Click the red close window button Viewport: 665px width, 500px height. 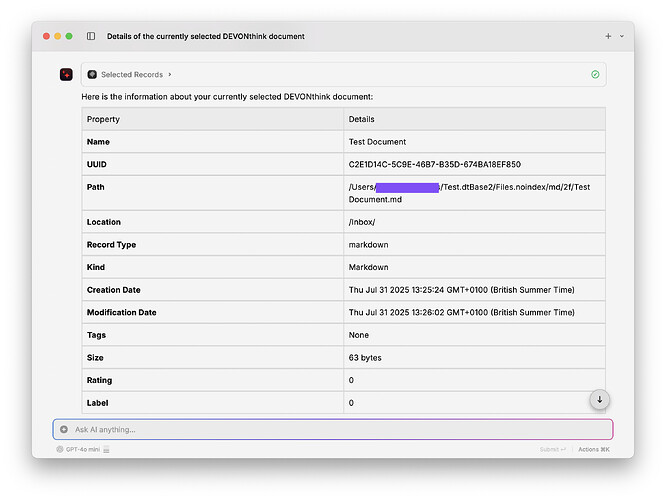click(x=46, y=36)
